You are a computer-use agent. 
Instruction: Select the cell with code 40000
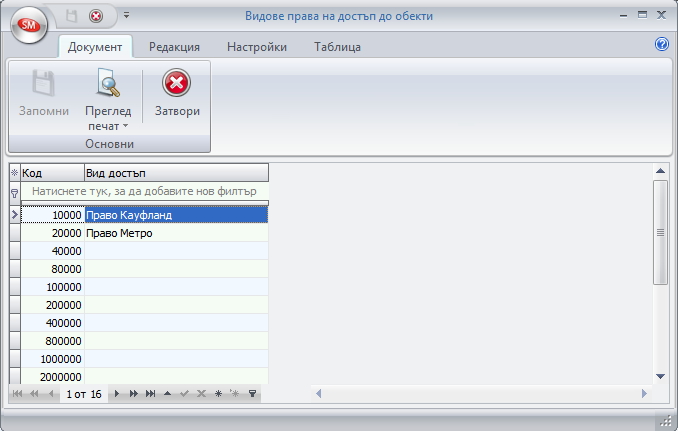click(52, 251)
